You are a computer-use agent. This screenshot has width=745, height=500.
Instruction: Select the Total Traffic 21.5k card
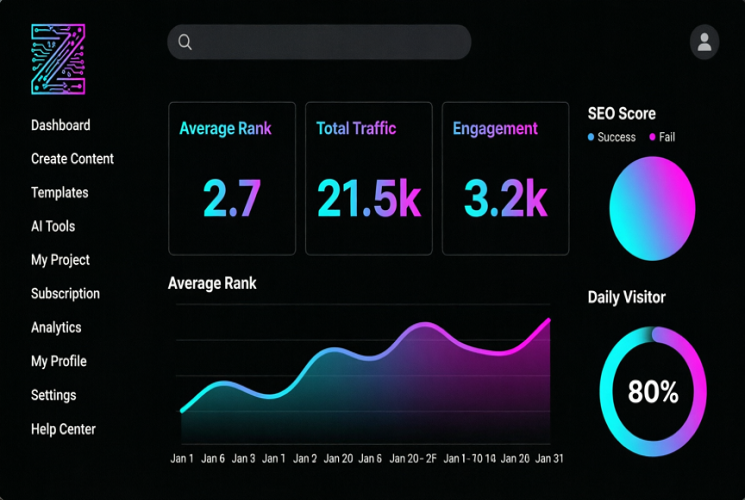369,179
